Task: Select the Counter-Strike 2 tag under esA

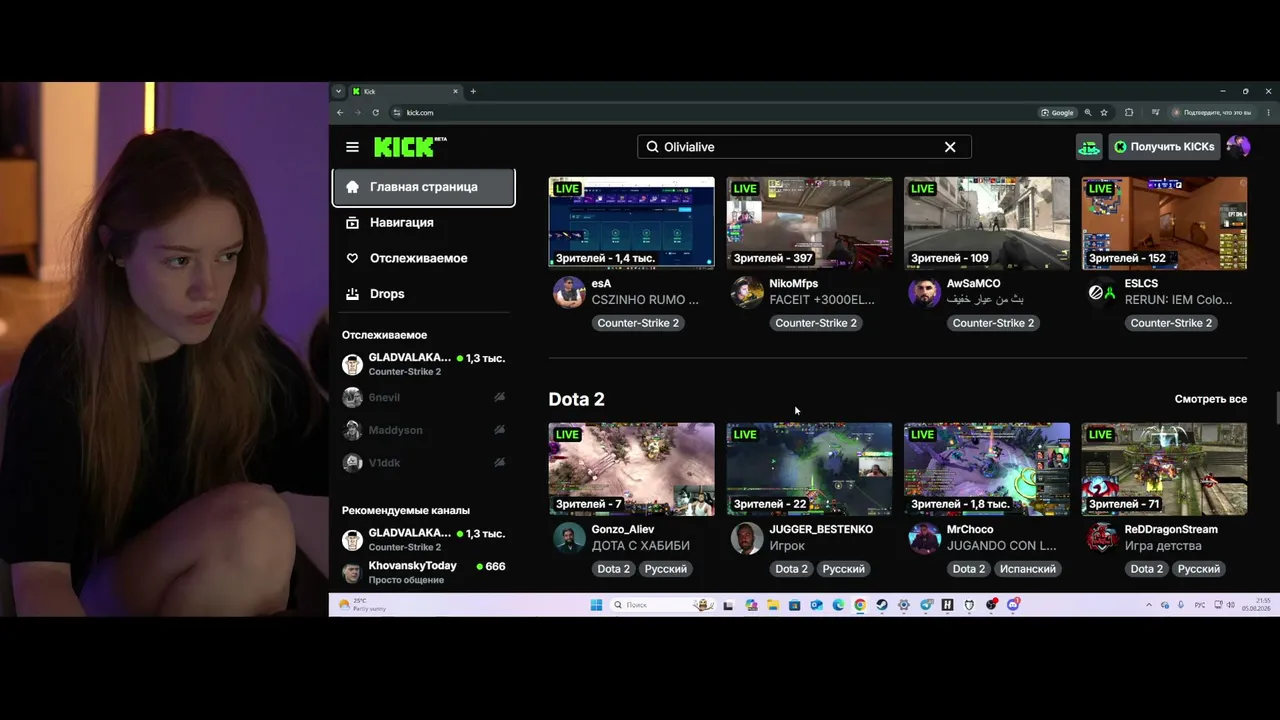Action: 638,323
